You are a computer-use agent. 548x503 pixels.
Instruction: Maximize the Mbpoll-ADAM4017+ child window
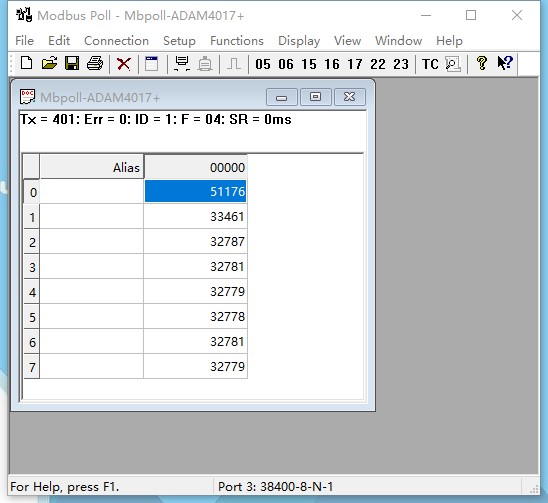point(315,97)
